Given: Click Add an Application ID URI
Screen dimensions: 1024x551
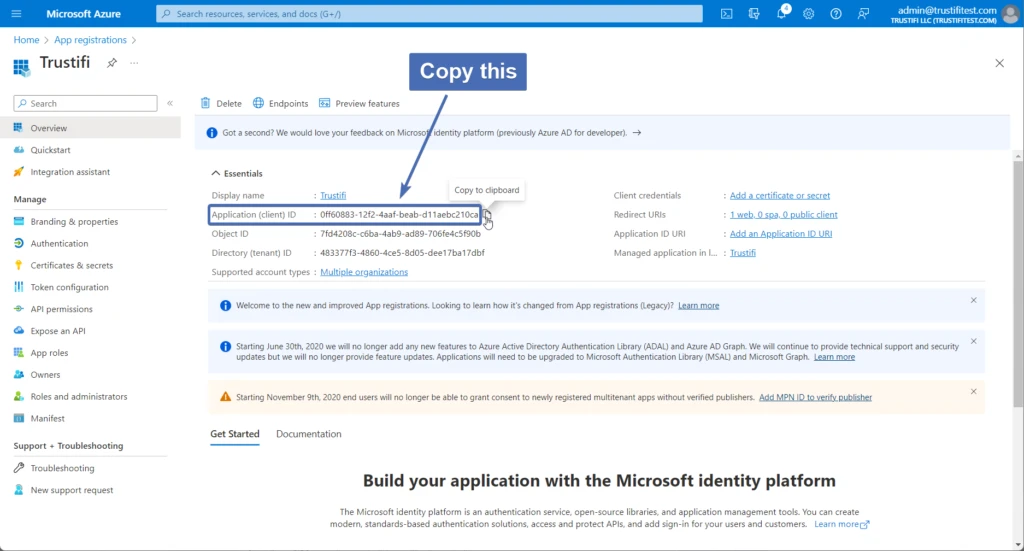Looking at the screenshot, I should 781,233.
